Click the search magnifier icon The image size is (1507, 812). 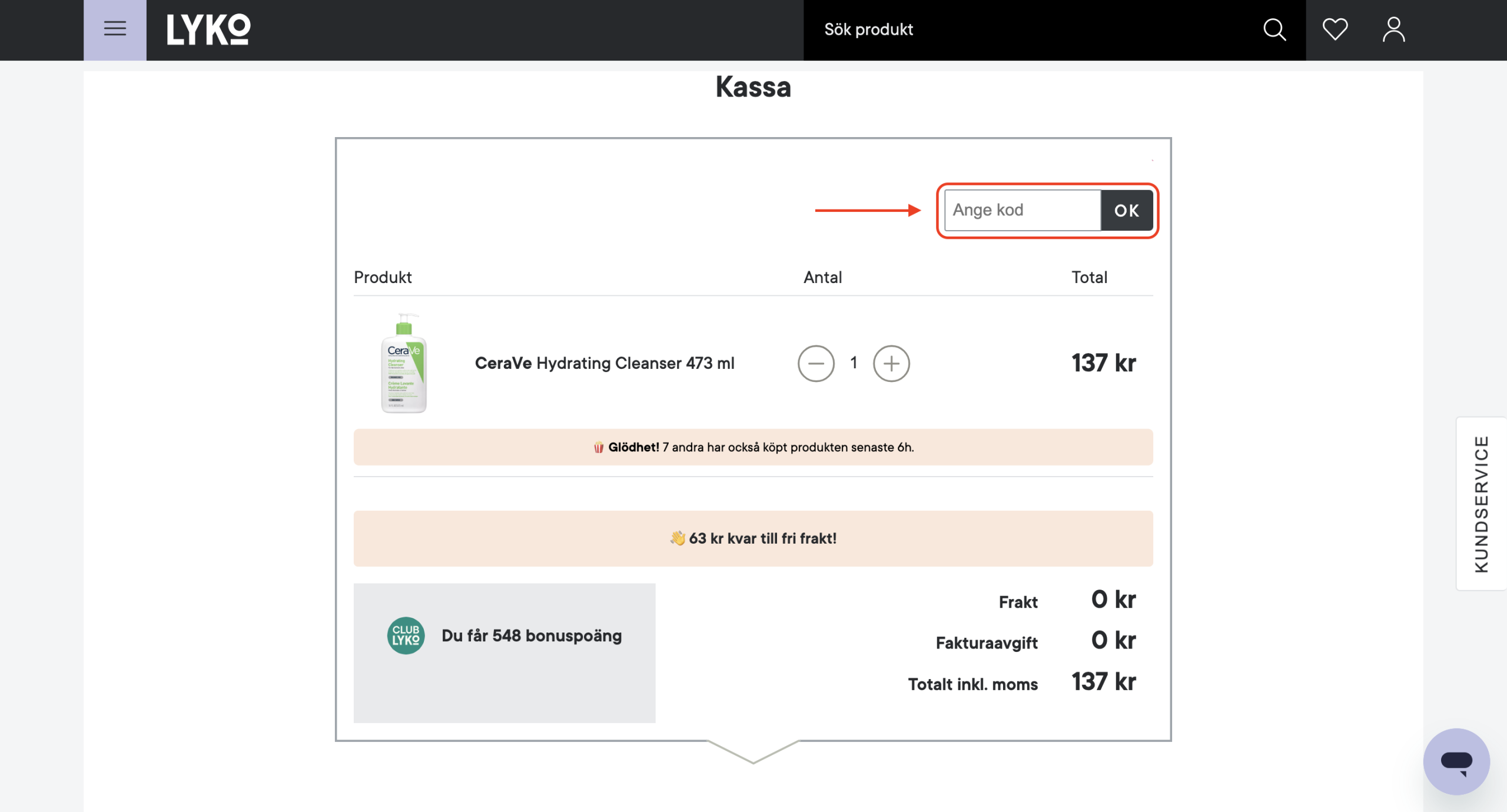[x=1274, y=29]
